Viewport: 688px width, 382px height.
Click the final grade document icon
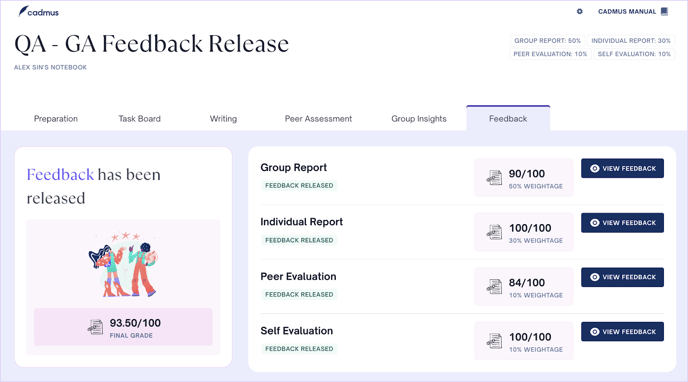[x=95, y=327]
